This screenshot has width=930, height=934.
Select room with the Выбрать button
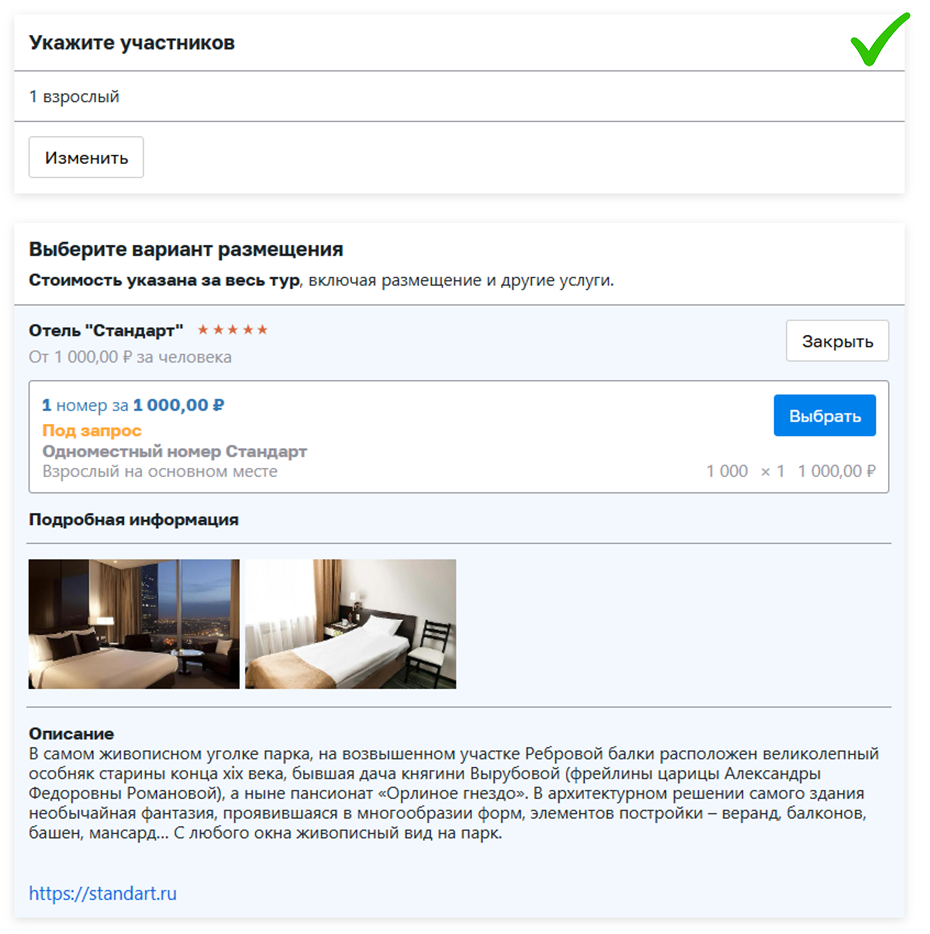point(824,415)
